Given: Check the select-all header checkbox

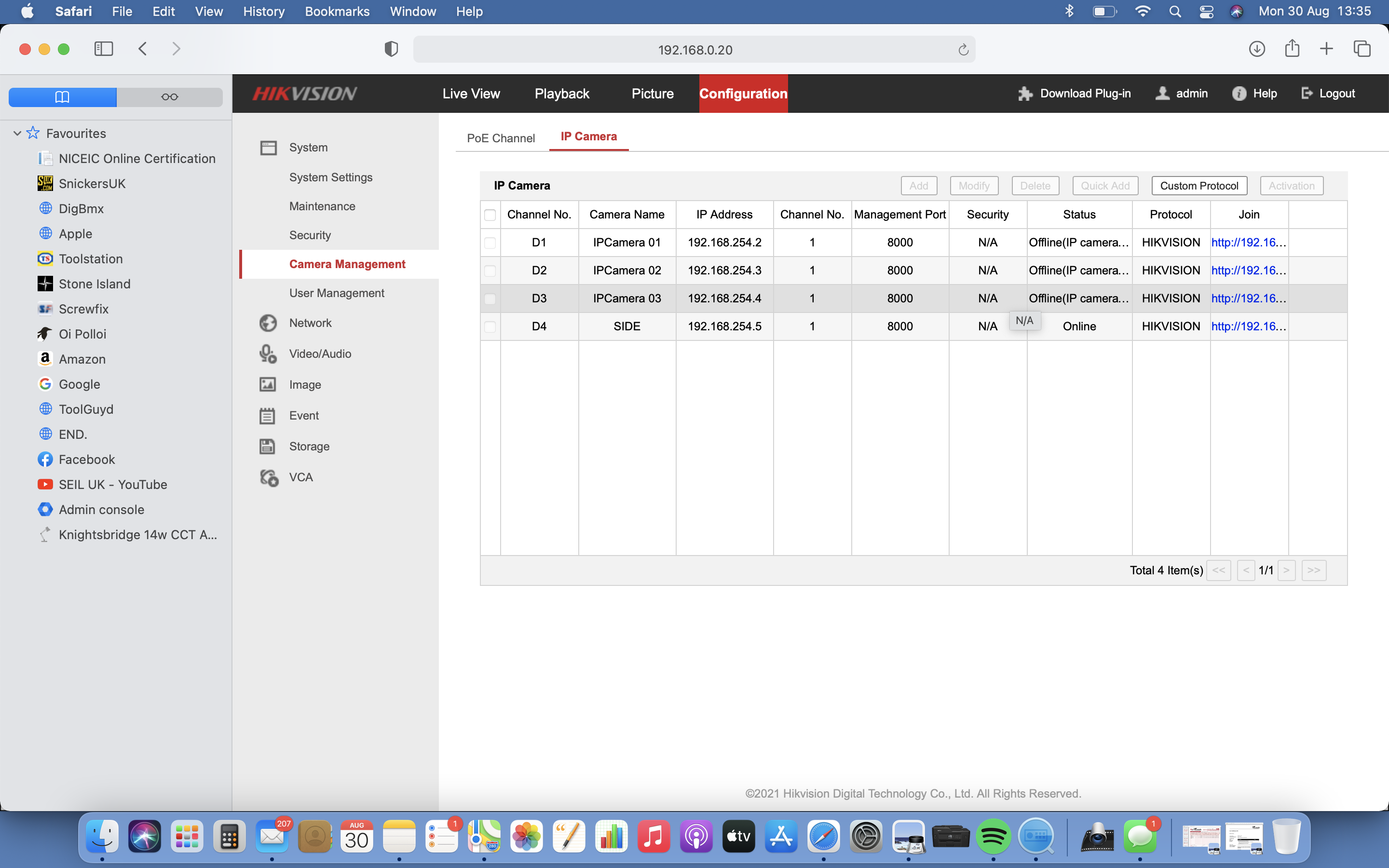Looking at the screenshot, I should coord(490,215).
